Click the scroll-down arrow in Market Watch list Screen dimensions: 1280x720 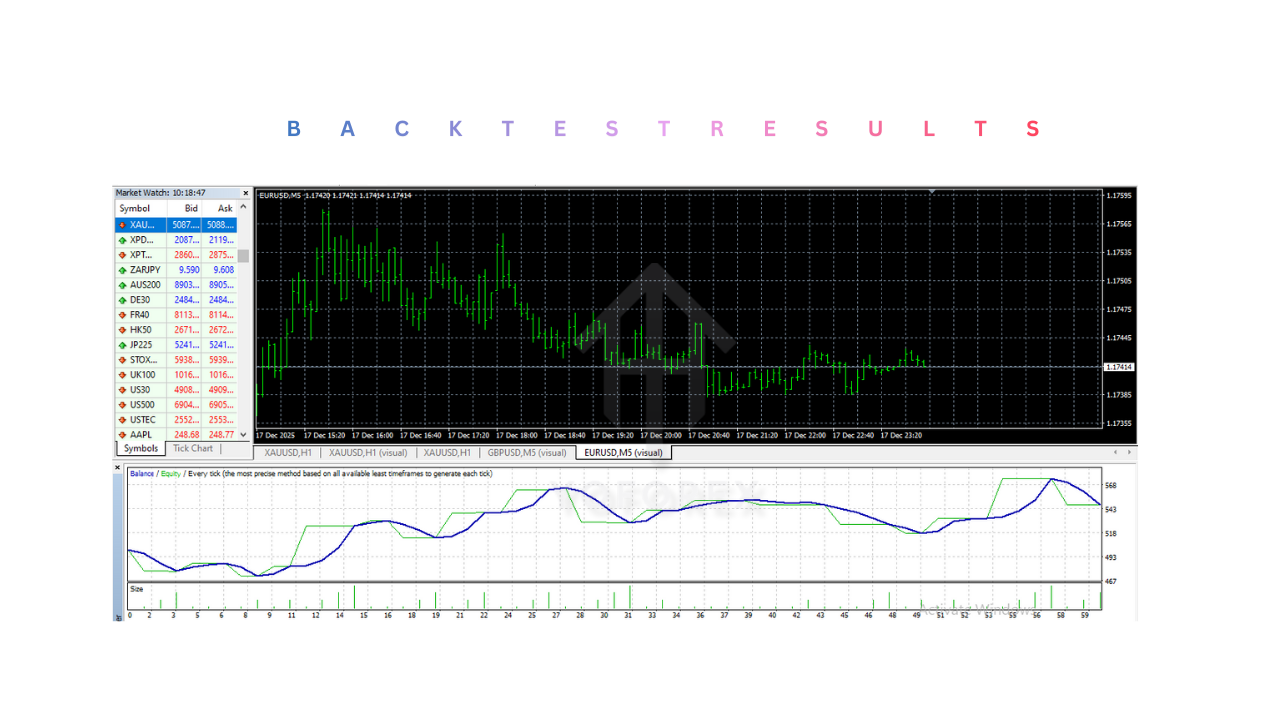[x=242, y=433]
